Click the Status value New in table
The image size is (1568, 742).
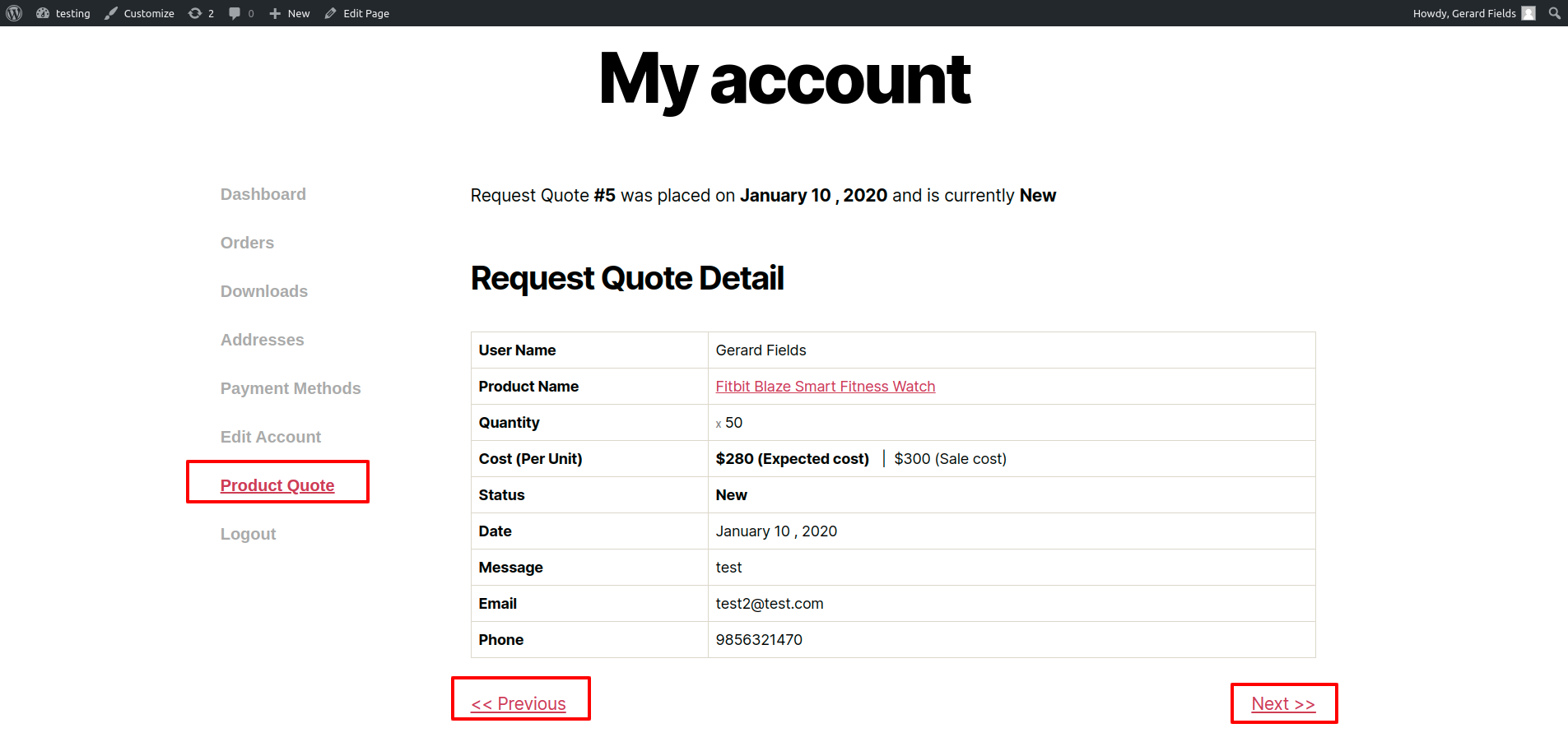pos(732,495)
